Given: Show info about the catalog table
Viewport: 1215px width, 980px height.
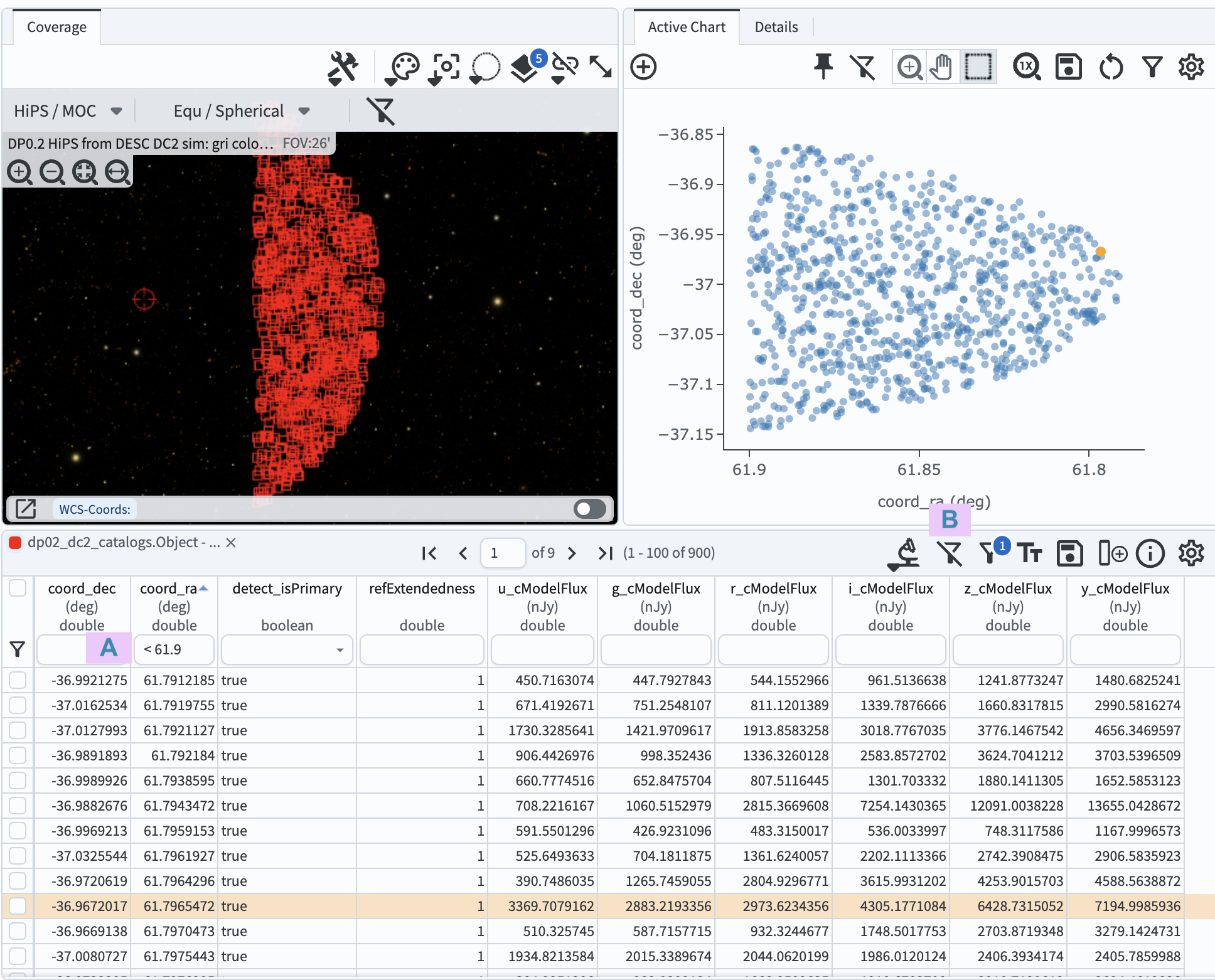Looking at the screenshot, I should [1151, 553].
